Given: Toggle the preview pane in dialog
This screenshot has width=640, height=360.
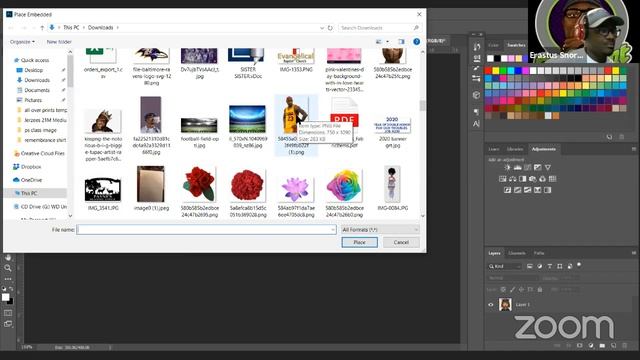Looking at the screenshot, I should (401, 42).
